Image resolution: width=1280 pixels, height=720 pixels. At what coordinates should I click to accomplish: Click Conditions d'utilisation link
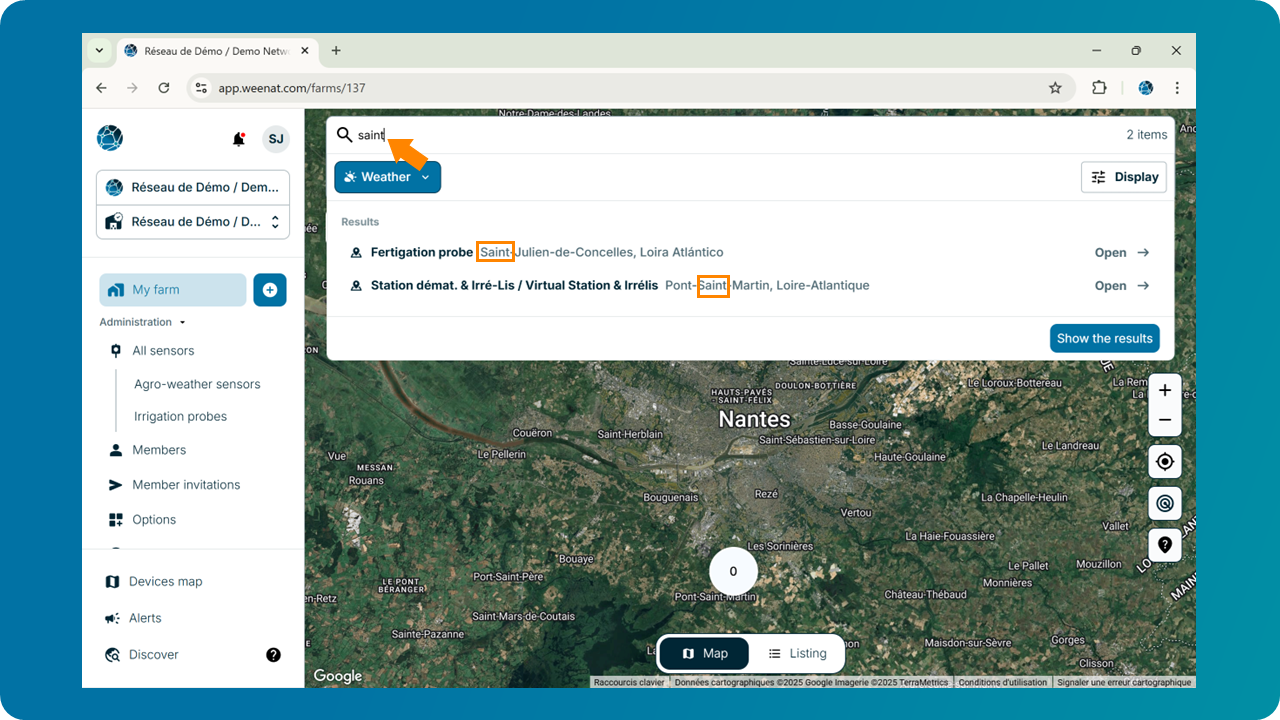pos(1003,683)
